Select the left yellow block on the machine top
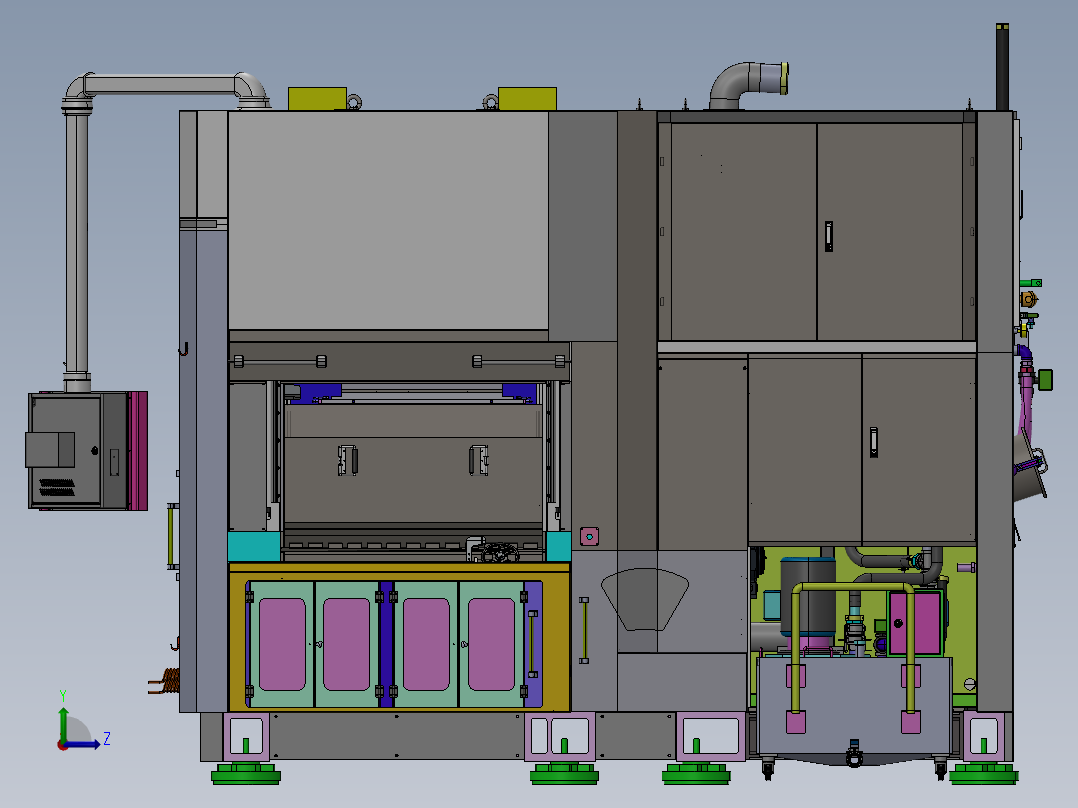Screen dimensions: 1078x808 pos(317,98)
